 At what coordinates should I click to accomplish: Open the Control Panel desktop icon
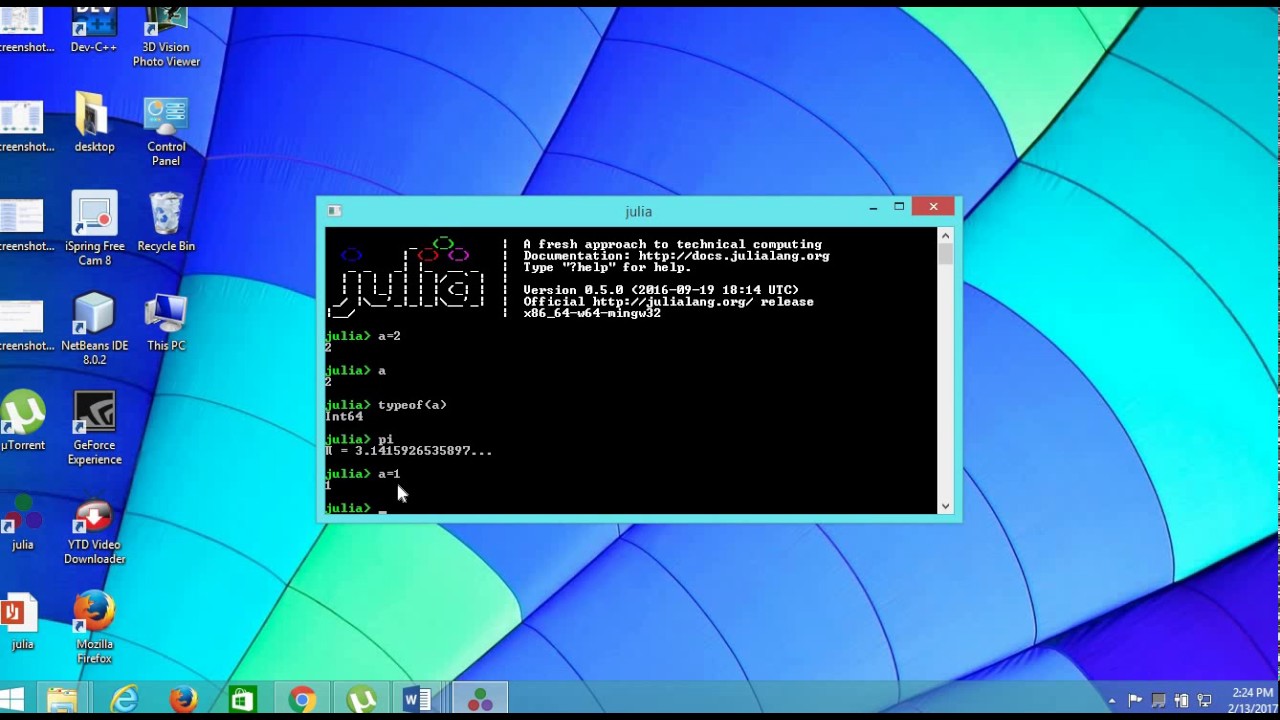click(166, 131)
